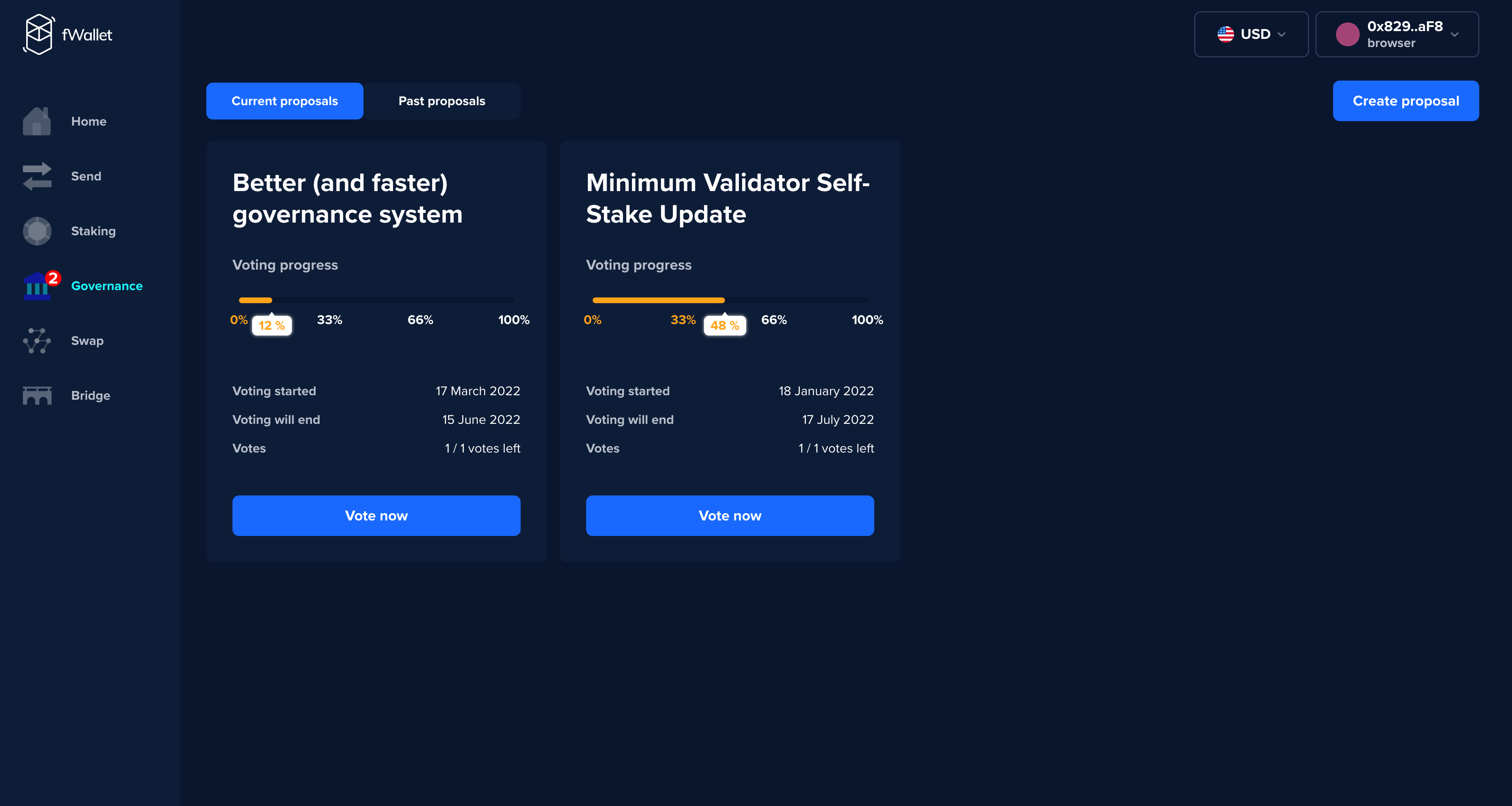The height and width of the screenshot is (806, 1512).
Task: Click the fWallet logo icon
Action: coord(39,34)
